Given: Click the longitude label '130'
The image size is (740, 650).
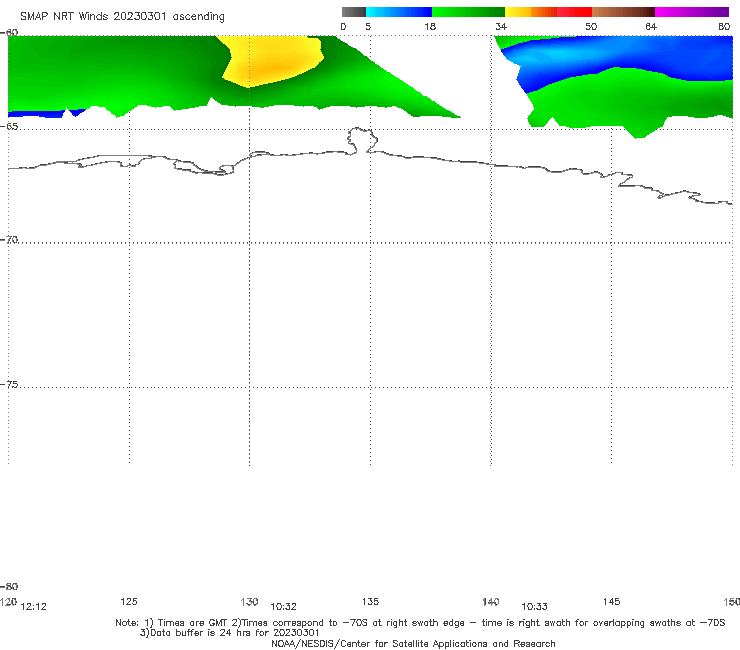Looking at the screenshot, I should [x=249, y=602].
